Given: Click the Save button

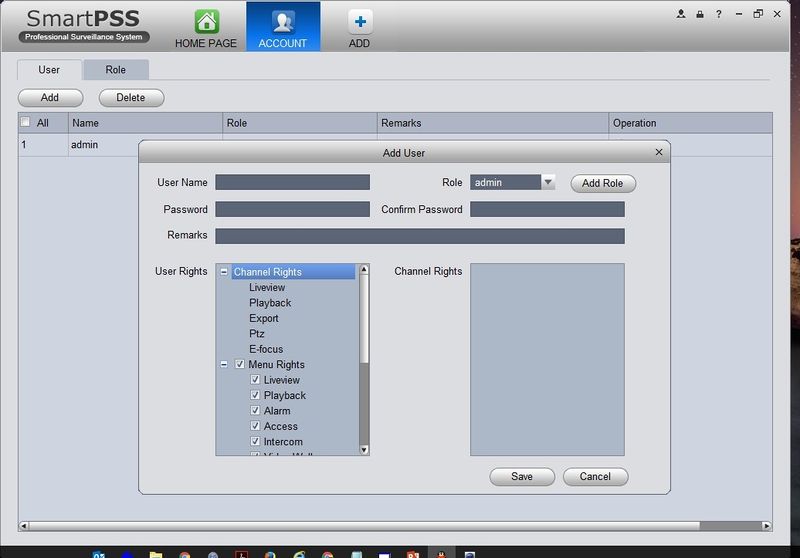Looking at the screenshot, I should (x=522, y=477).
